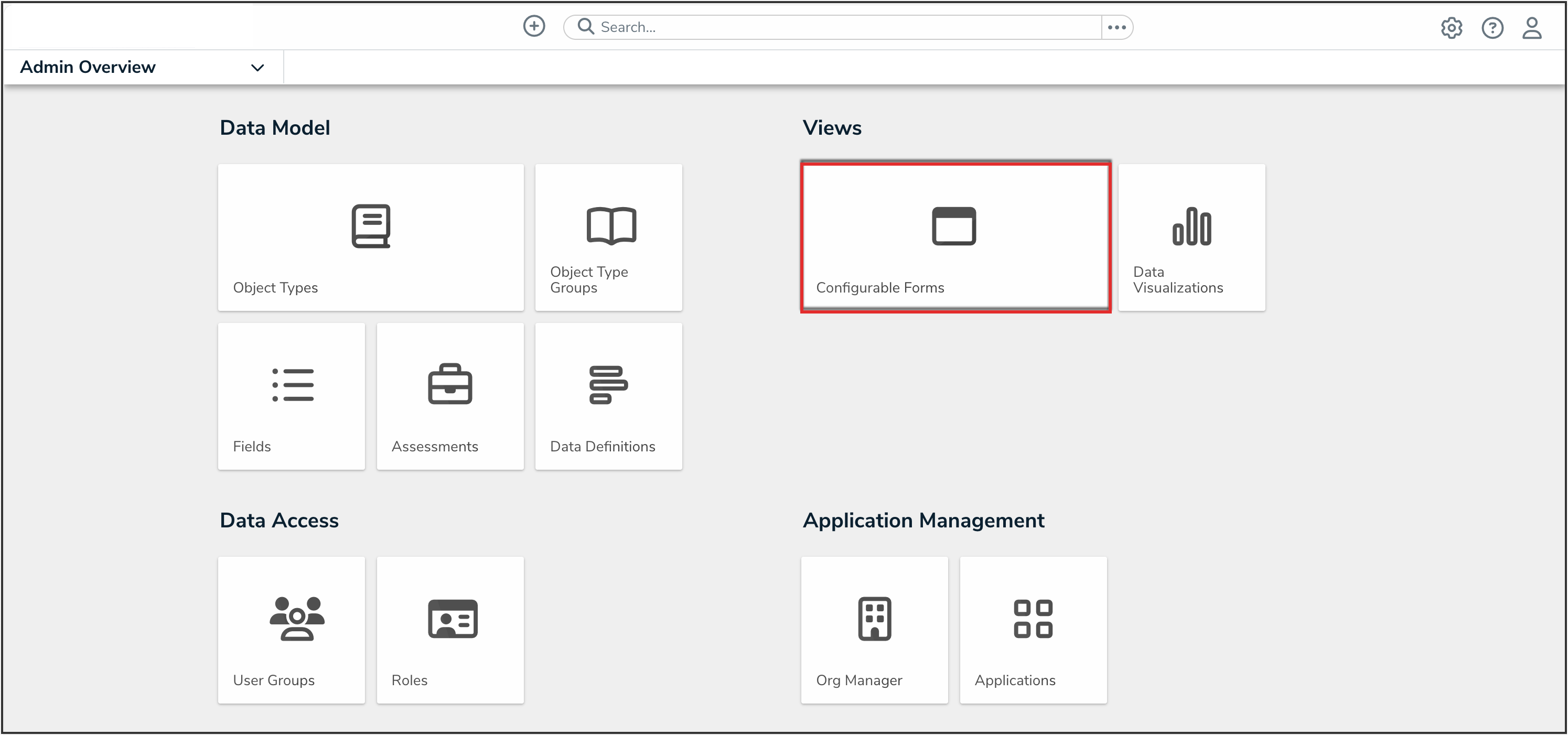Open Object Type Groups open-book icon

[611, 226]
